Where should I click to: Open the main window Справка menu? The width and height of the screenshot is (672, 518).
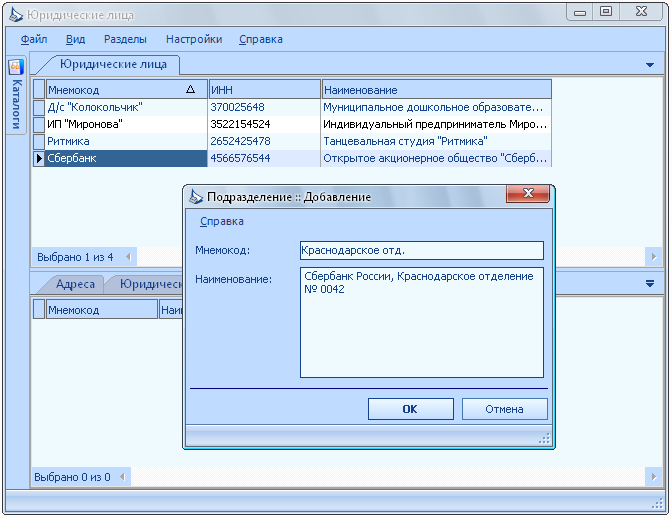pyautogui.click(x=261, y=39)
